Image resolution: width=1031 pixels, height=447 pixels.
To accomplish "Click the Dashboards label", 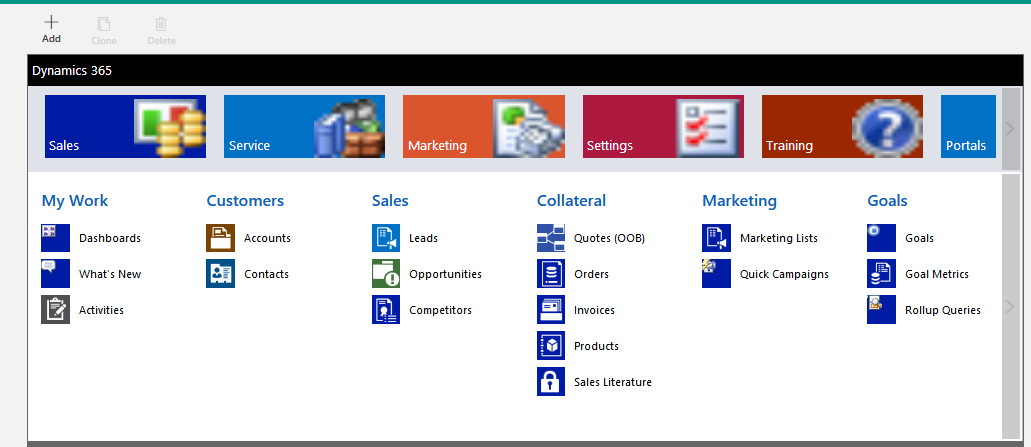I will pos(110,238).
